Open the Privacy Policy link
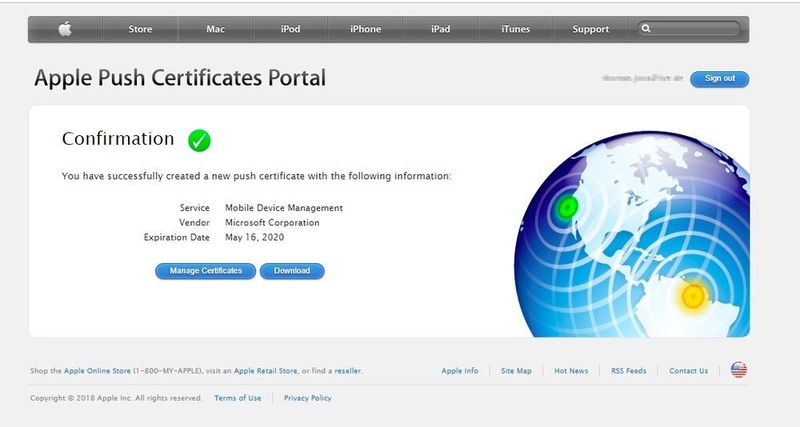 (308, 398)
